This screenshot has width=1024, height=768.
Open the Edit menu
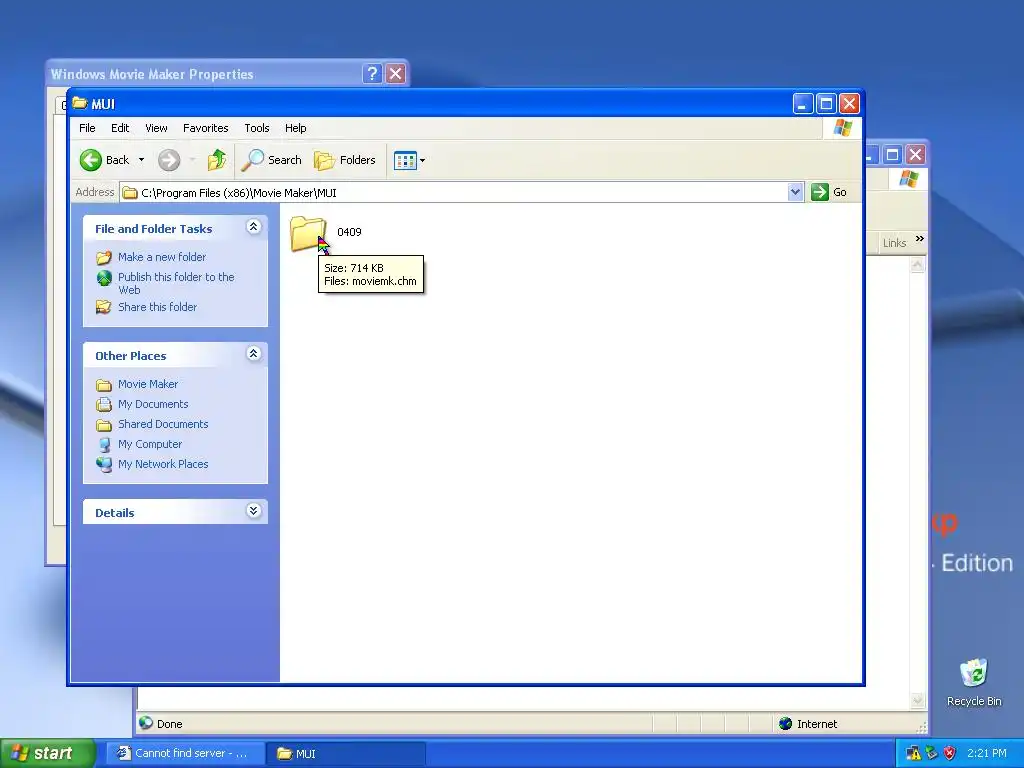tap(120, 128)
